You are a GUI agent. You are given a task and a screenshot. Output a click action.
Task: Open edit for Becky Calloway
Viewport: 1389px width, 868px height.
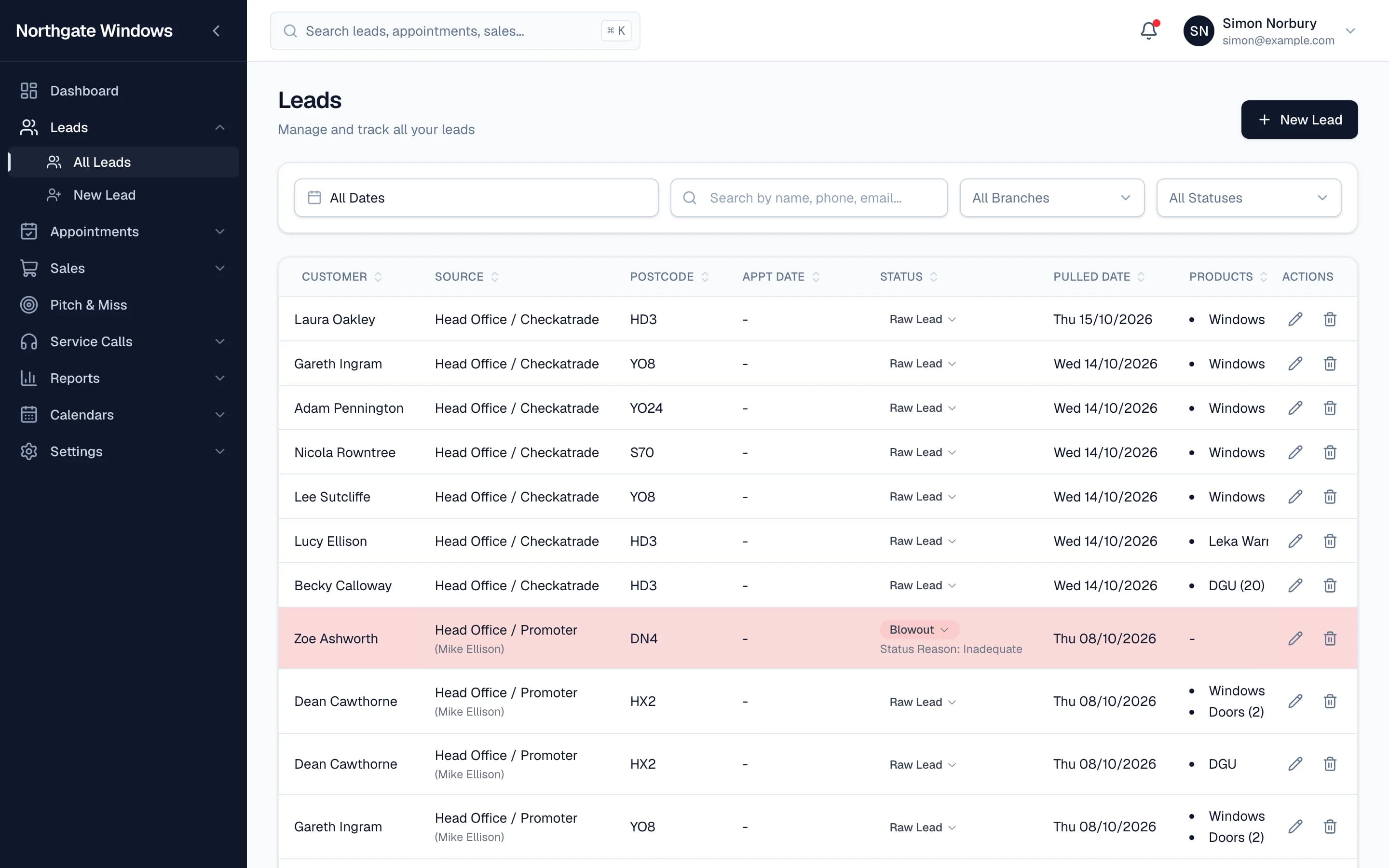pyautogui.click(x=1295, y=585)
